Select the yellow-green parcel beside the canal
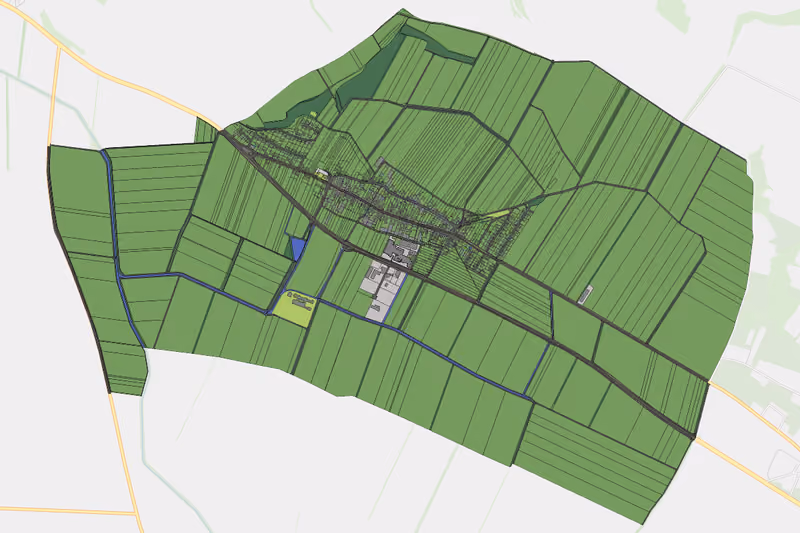 [x=293, y=309]
